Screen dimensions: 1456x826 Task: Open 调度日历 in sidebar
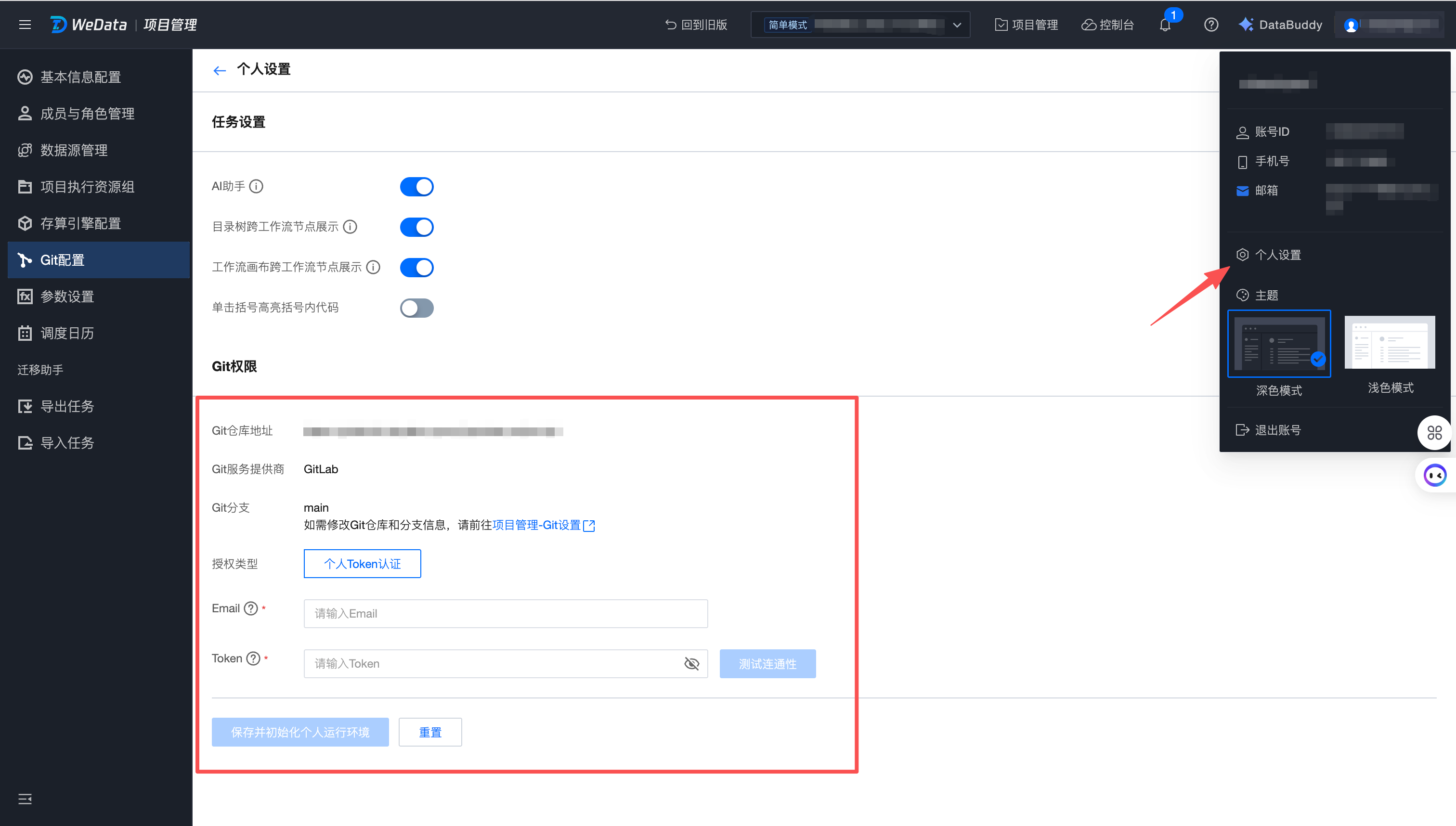(x=67, y=333)
